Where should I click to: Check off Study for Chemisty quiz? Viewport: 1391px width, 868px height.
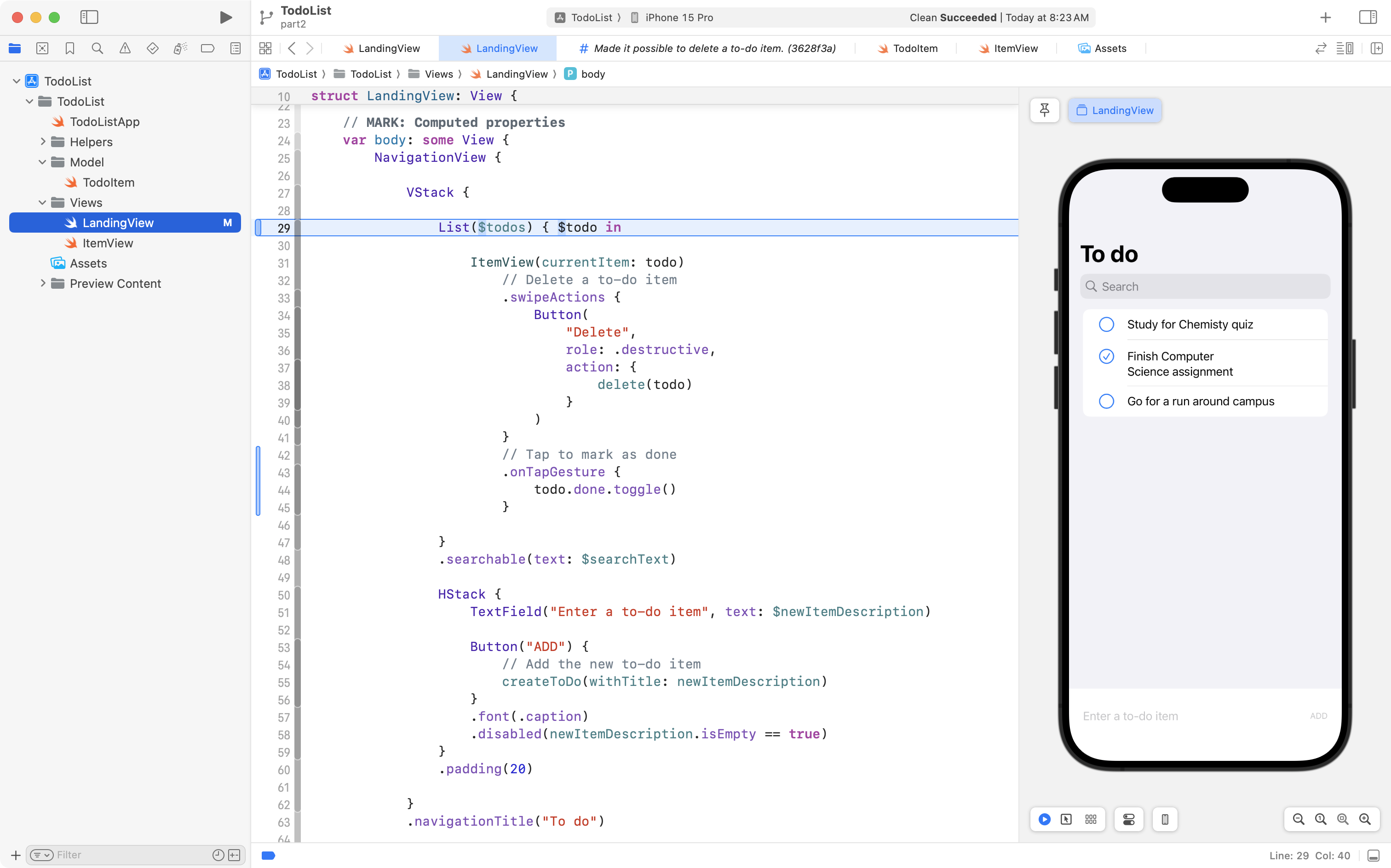pyautogui.click(x=1106, y=325)
